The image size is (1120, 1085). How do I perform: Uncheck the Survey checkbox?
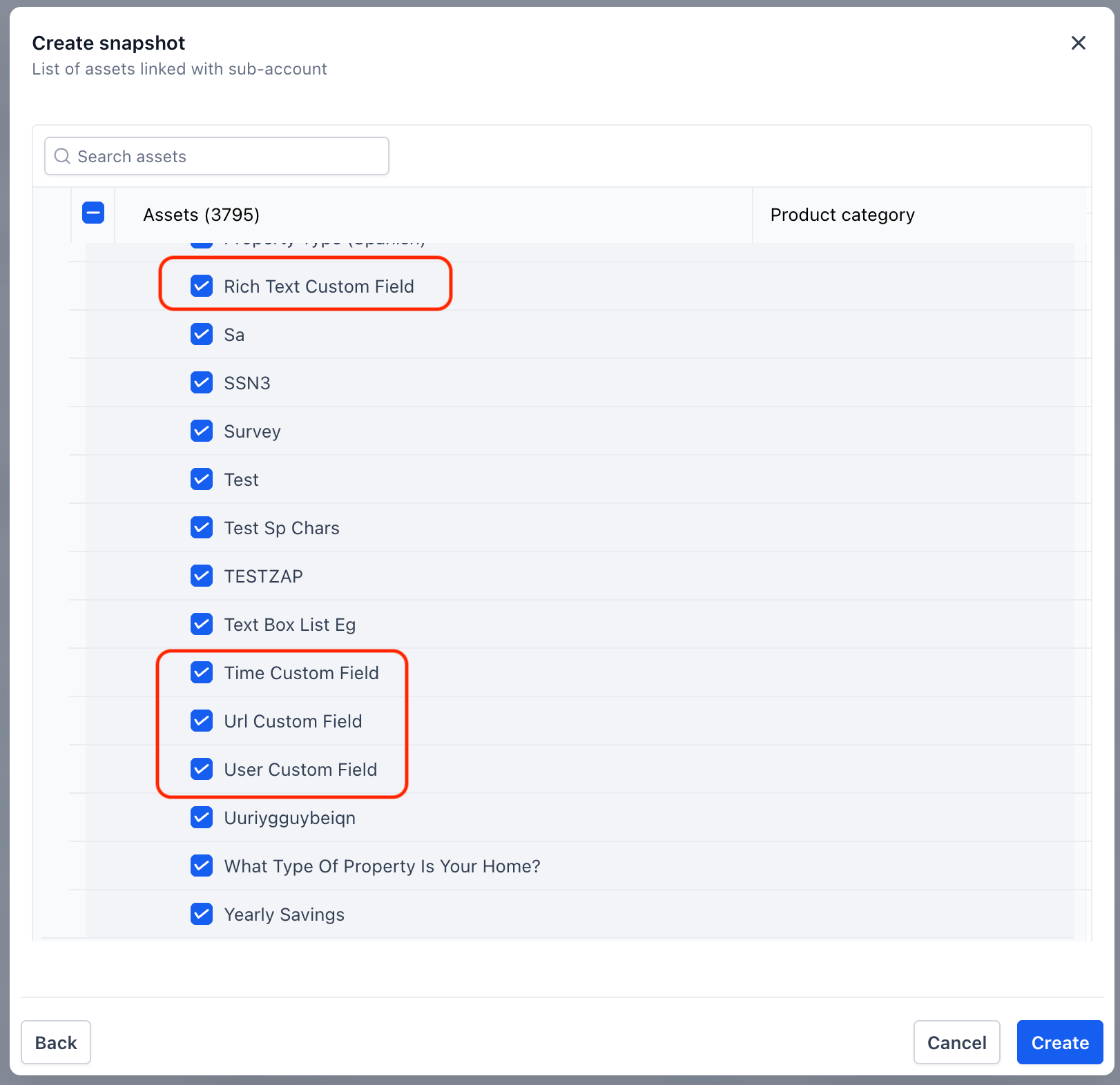click(202, 431)
